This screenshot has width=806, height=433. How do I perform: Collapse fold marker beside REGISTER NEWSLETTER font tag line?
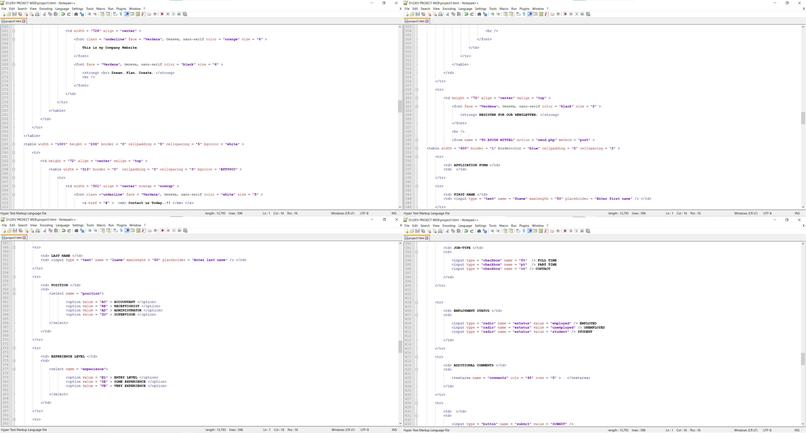coord(417,106)
